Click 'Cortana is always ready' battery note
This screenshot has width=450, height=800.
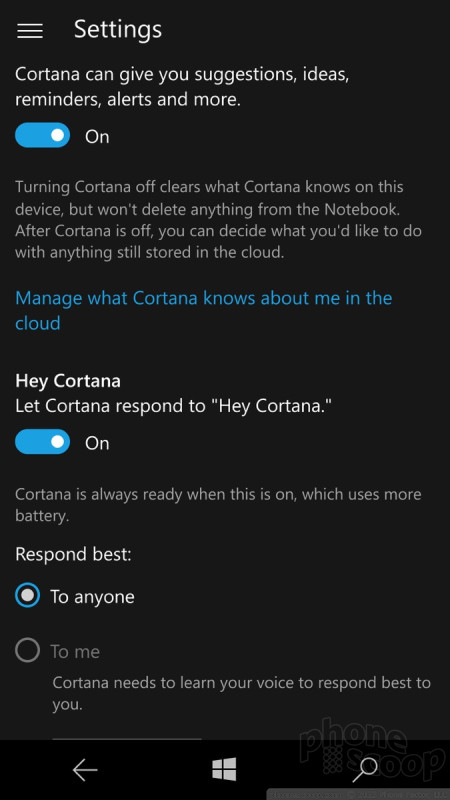point(218,505)
